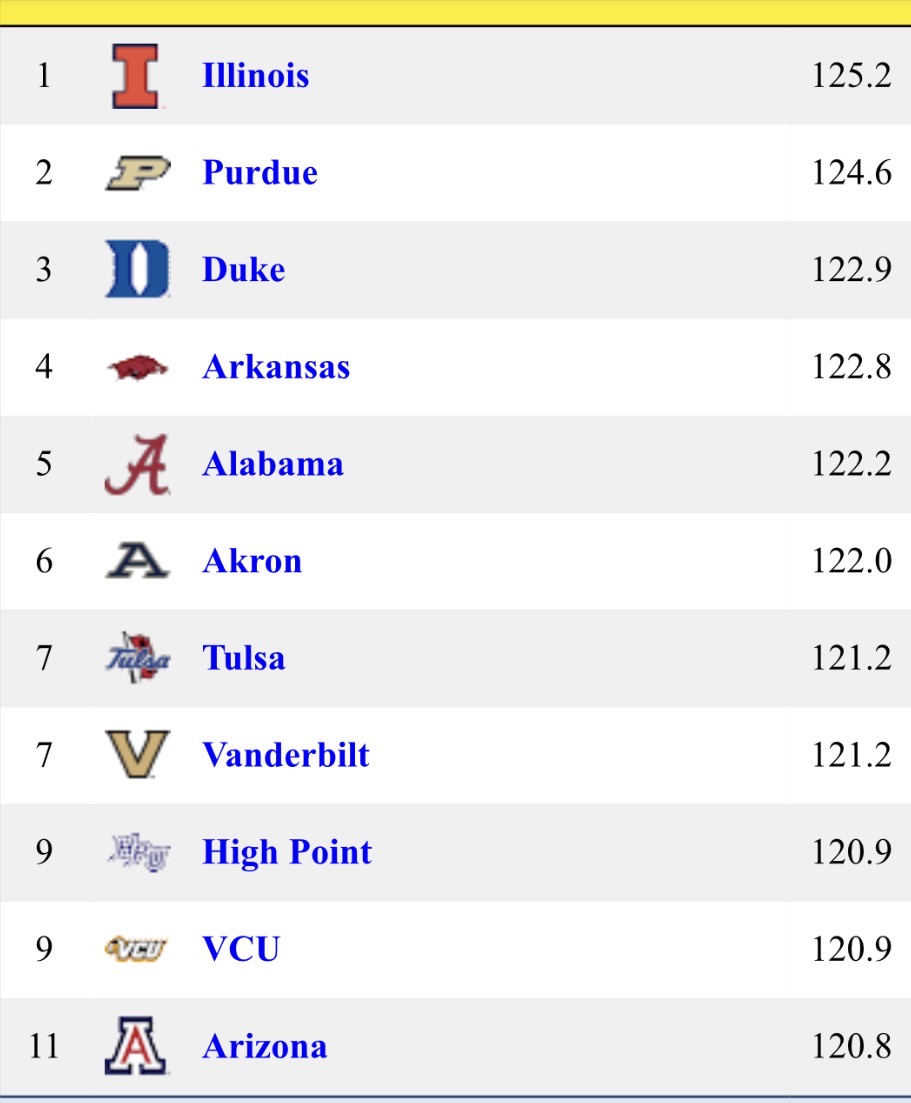Open the Akron team link
Viewport: 911px width, 1103px height.
[x=252, y=561]
